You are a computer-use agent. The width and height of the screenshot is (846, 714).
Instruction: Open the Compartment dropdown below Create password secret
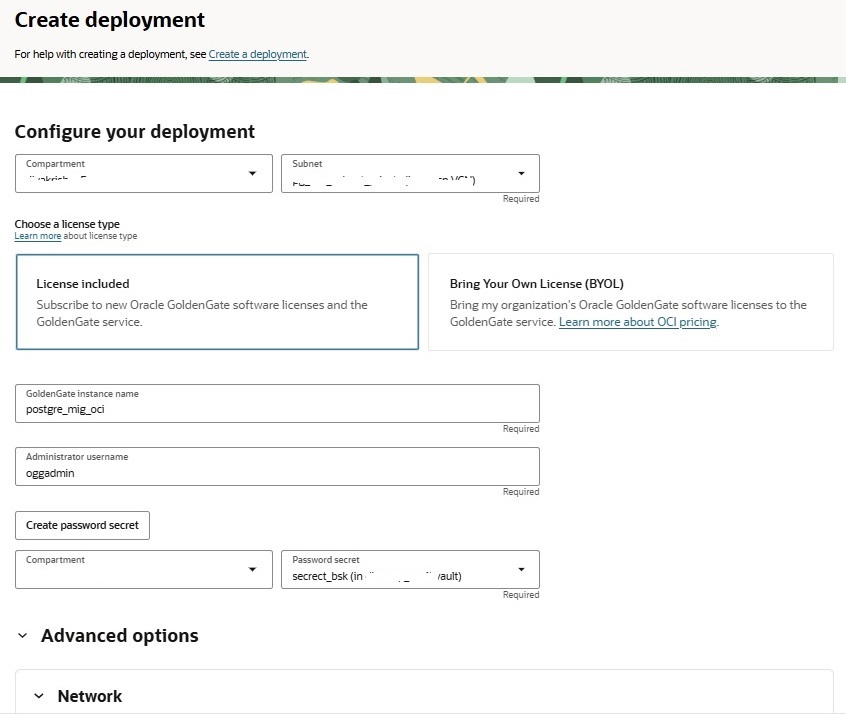[144, 569]
